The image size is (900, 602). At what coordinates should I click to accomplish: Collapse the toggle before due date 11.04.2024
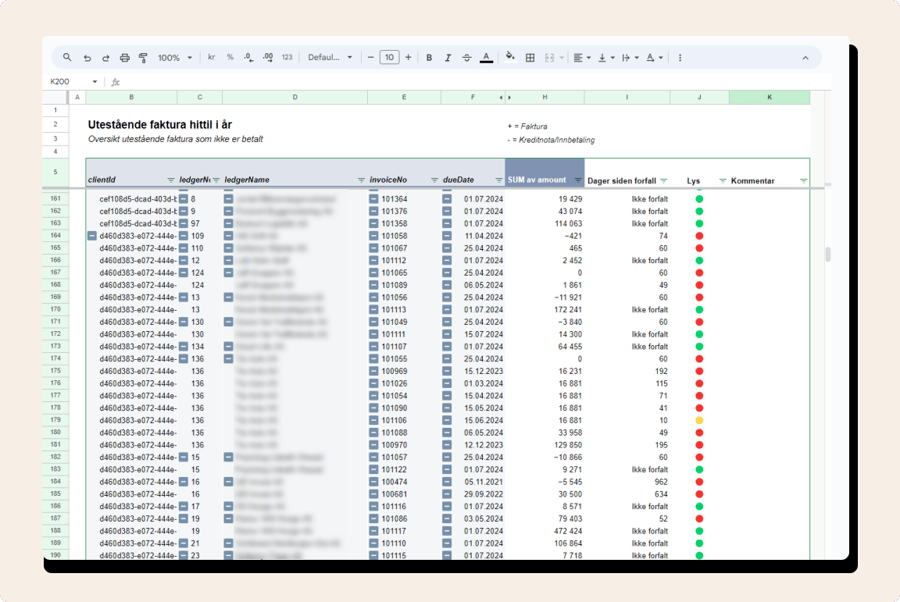[x=447, y=236]
